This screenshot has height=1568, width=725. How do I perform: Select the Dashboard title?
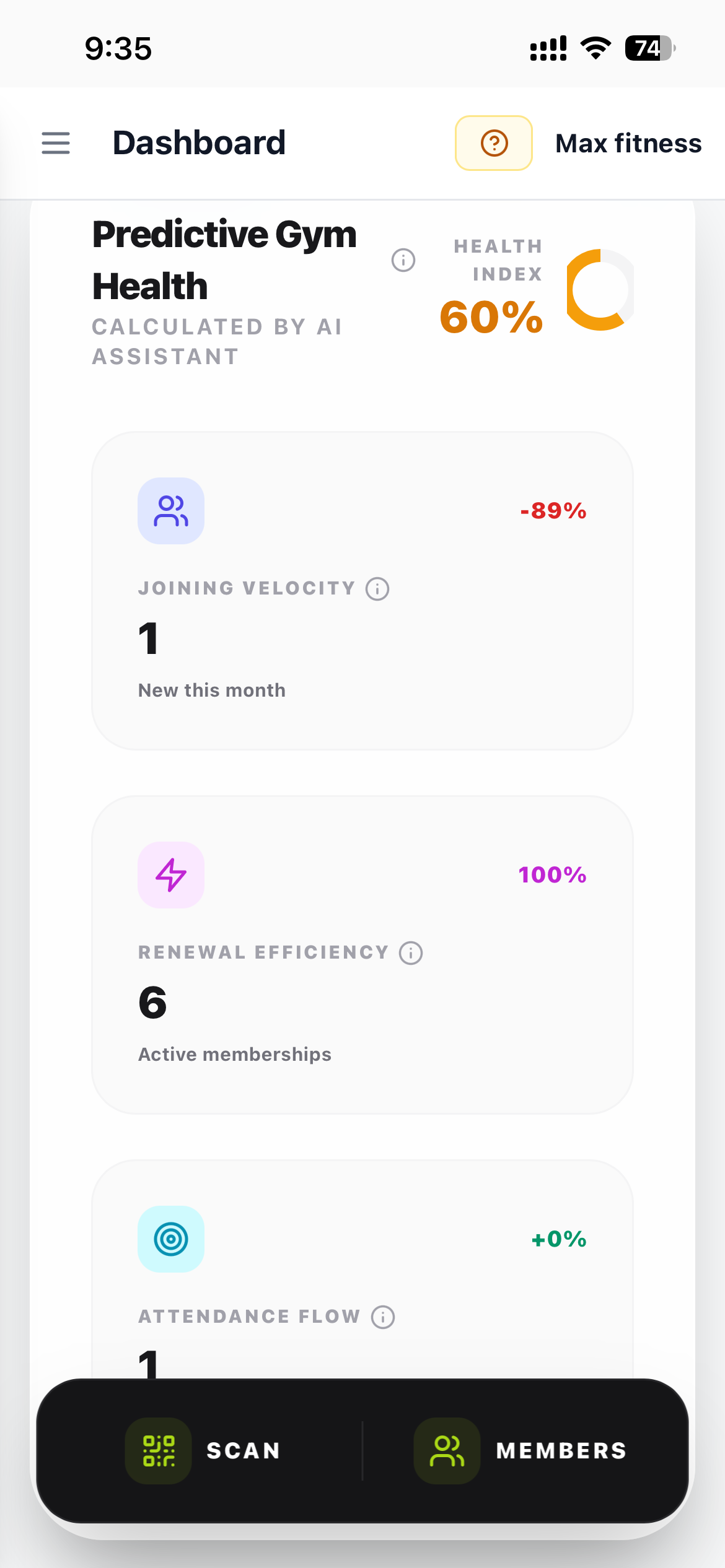(199, 143)
